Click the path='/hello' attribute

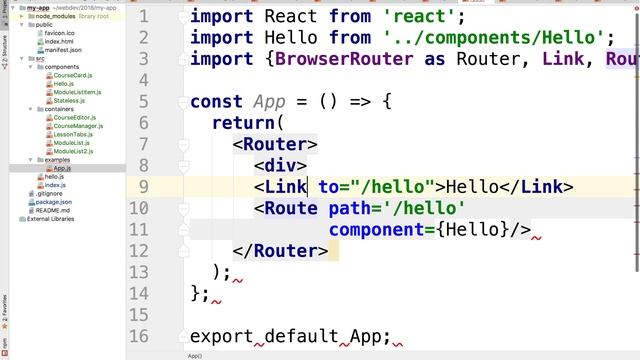[397, 209]
